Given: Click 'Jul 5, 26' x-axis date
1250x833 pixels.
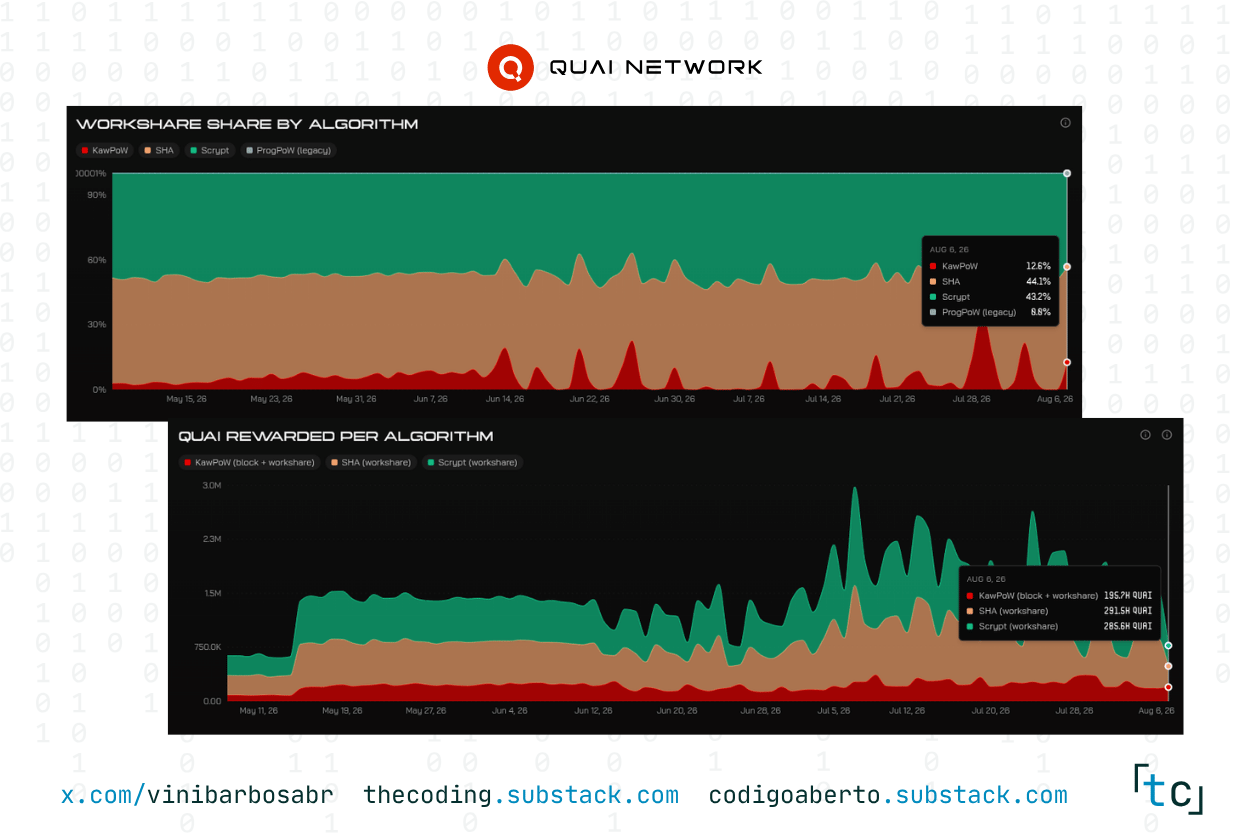Looking at the screenshot, I should click(x=834, y=711).
